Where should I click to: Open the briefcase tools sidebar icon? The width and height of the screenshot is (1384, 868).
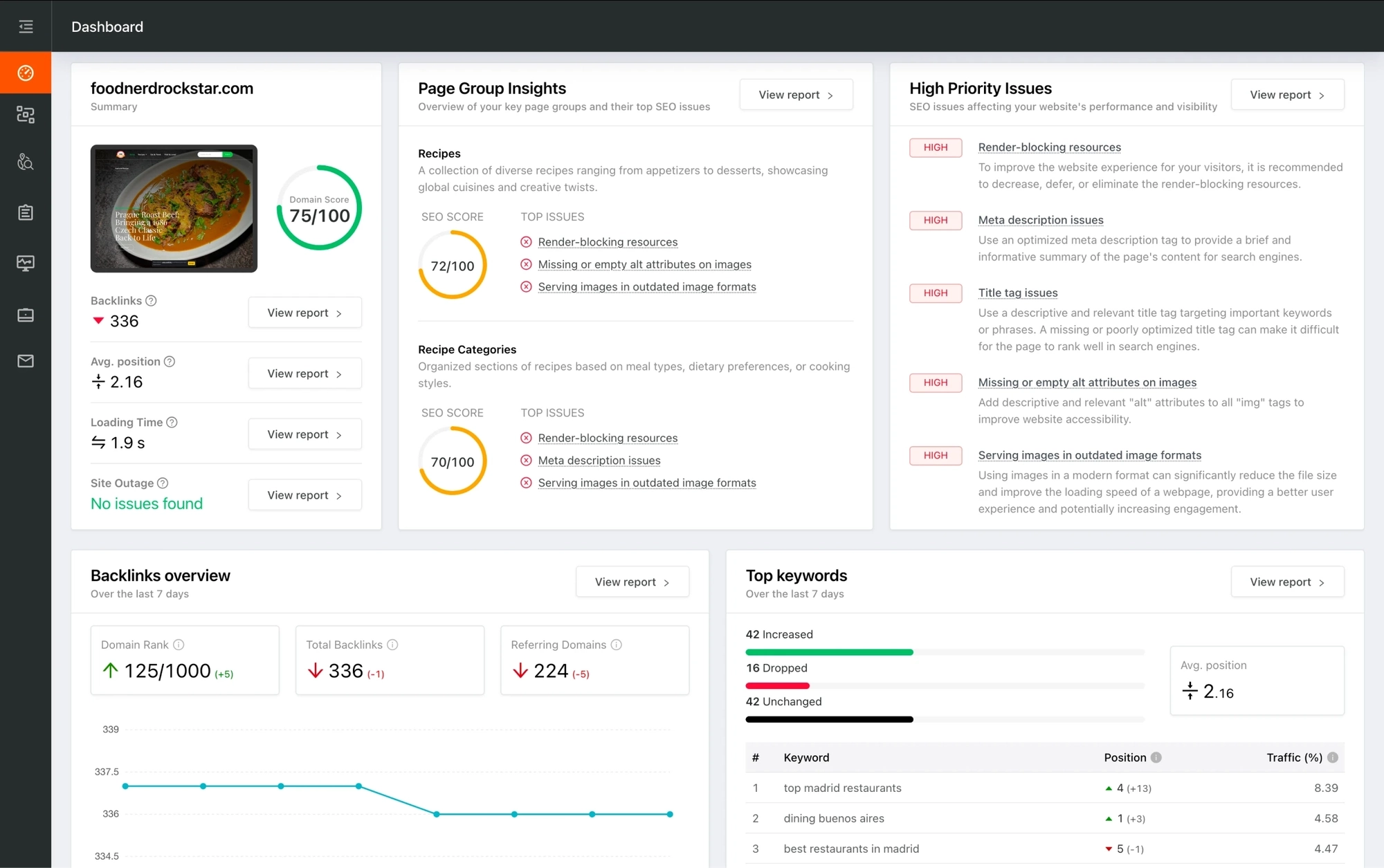[x=26, y=315]
